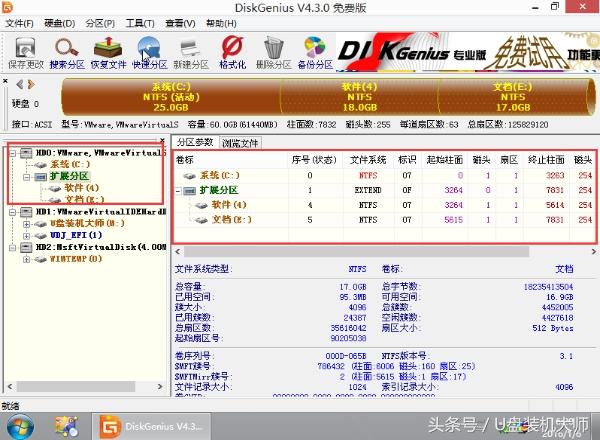Open the 硬盘(D) menu
The image size is (600, 440).
click(x=59, y=23)
